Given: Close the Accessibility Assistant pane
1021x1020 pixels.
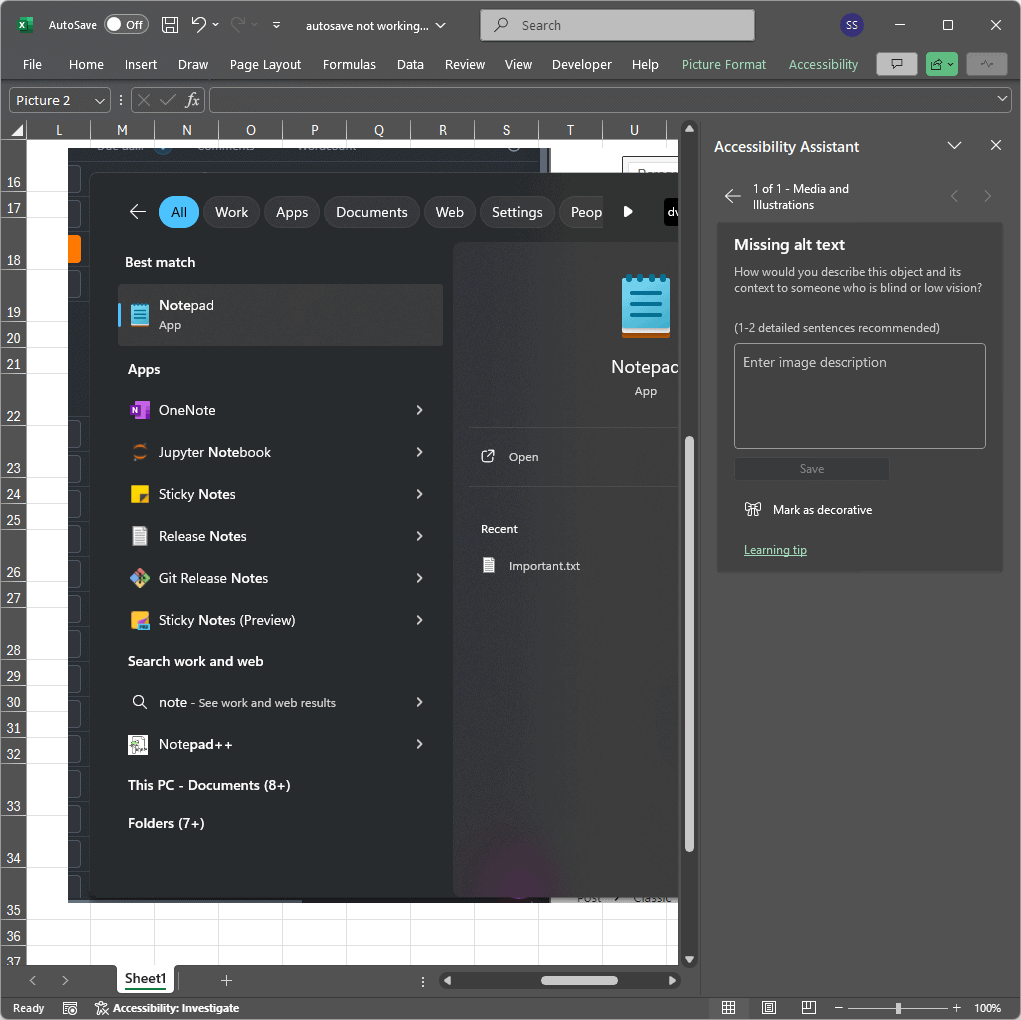Looking at the screenshot, I should (996, 145).
